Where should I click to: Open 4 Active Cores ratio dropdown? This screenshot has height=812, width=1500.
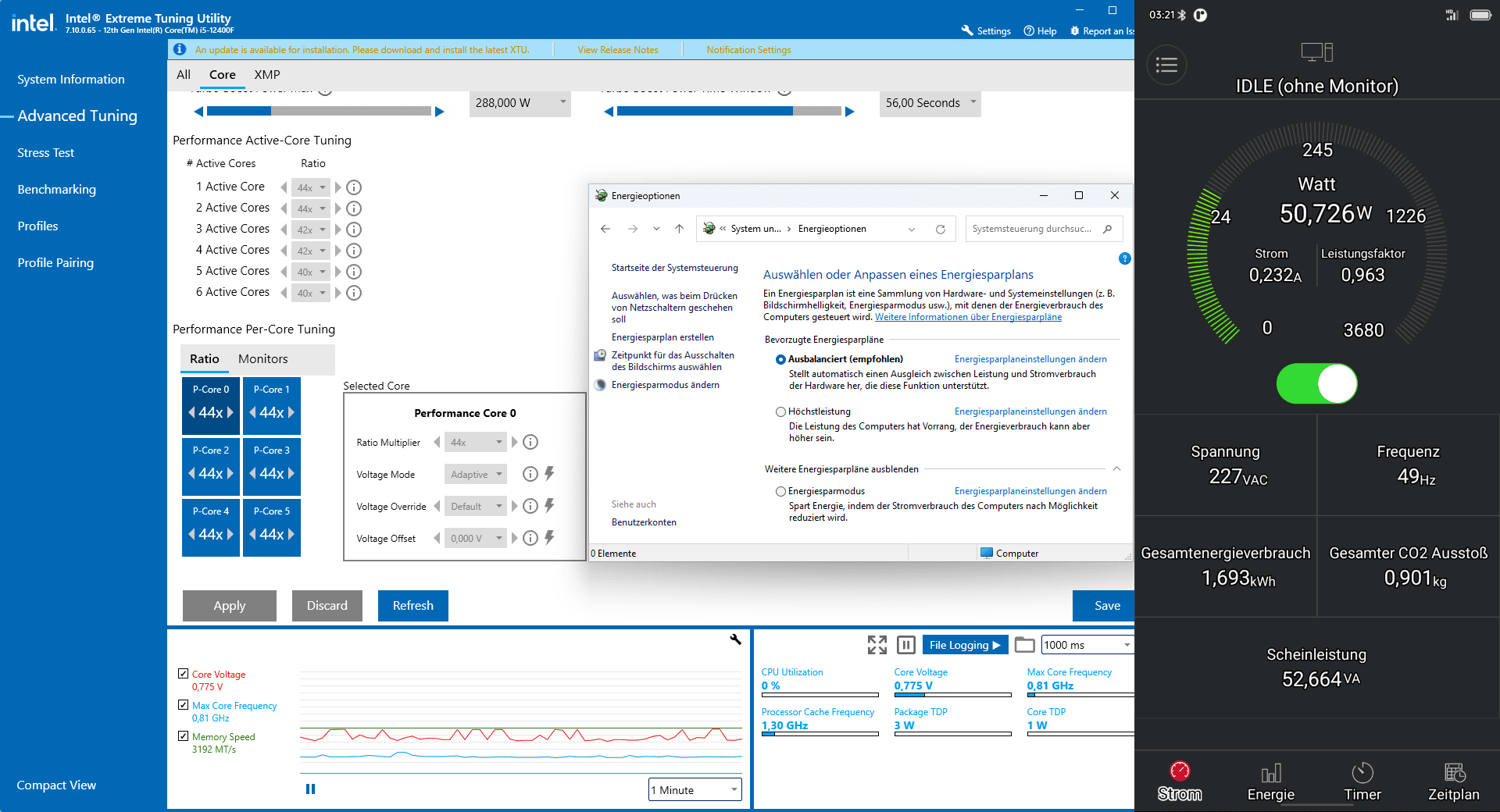(311, 251)
